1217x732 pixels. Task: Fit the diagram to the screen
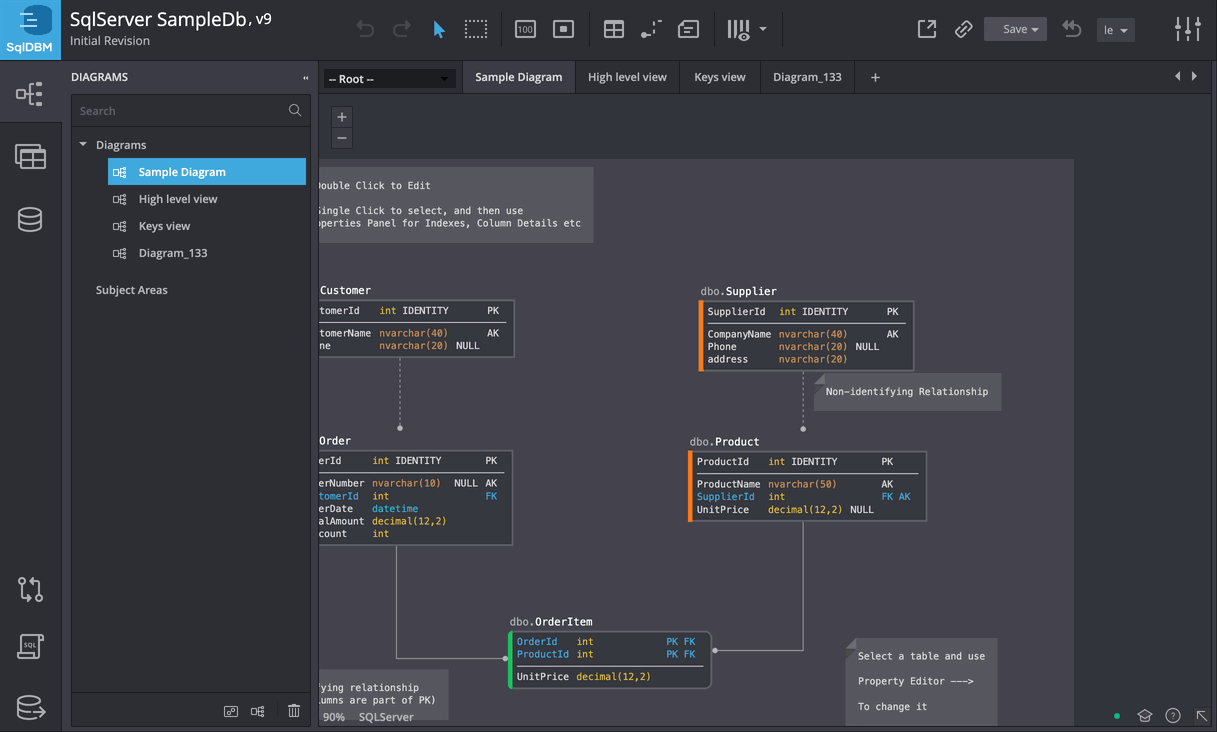pos(564,30)
